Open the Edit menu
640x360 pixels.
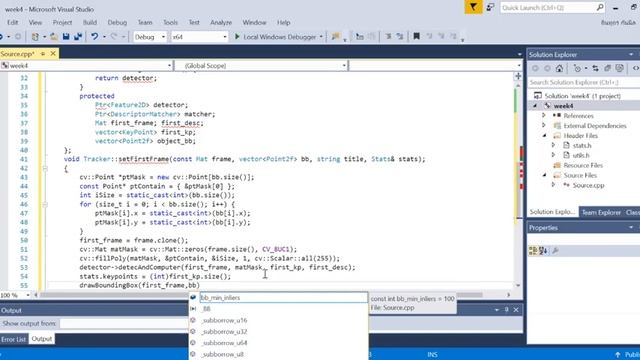pos(13,22)
